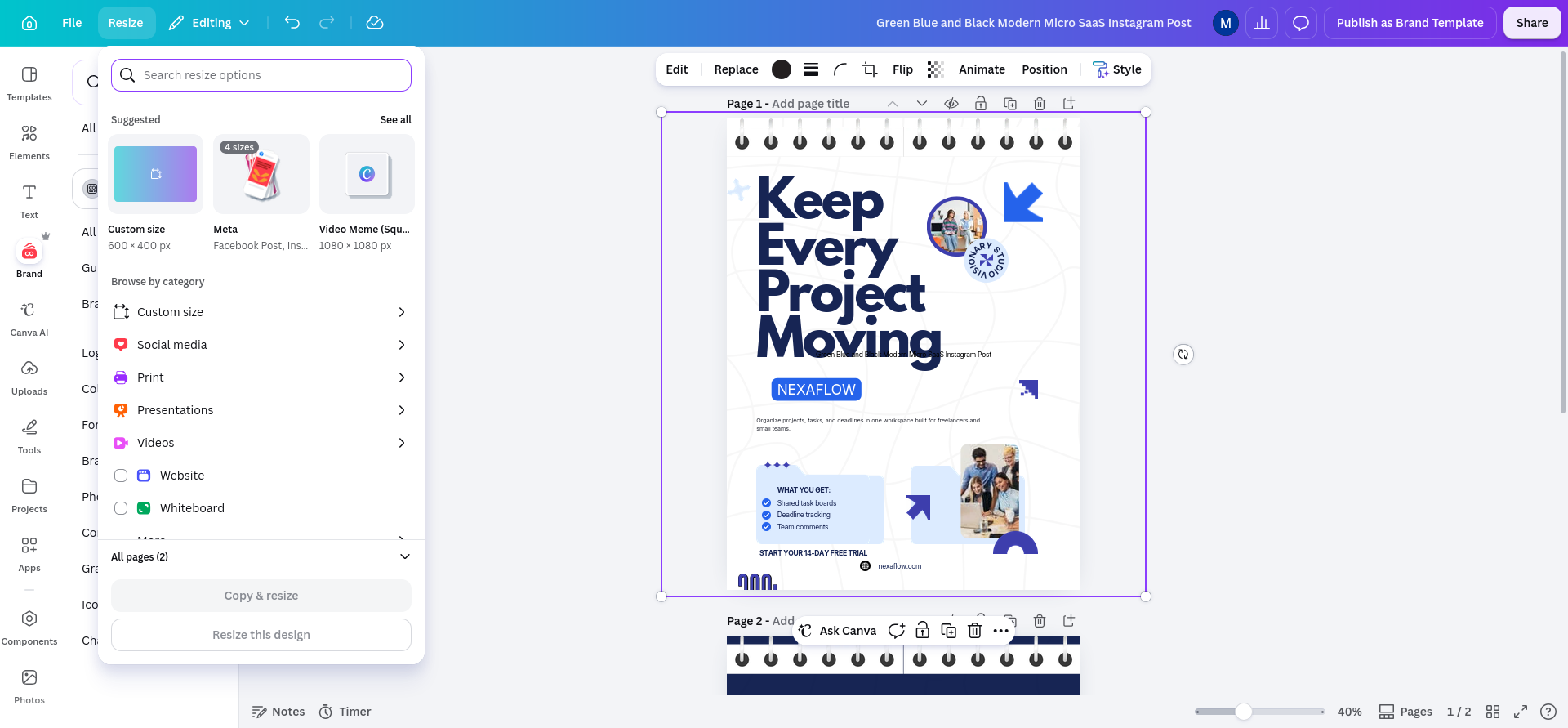Viewport: 1568px width, 728px height.
Task: Delete Page 1 with trash icon
Action: pos(1040,104)
